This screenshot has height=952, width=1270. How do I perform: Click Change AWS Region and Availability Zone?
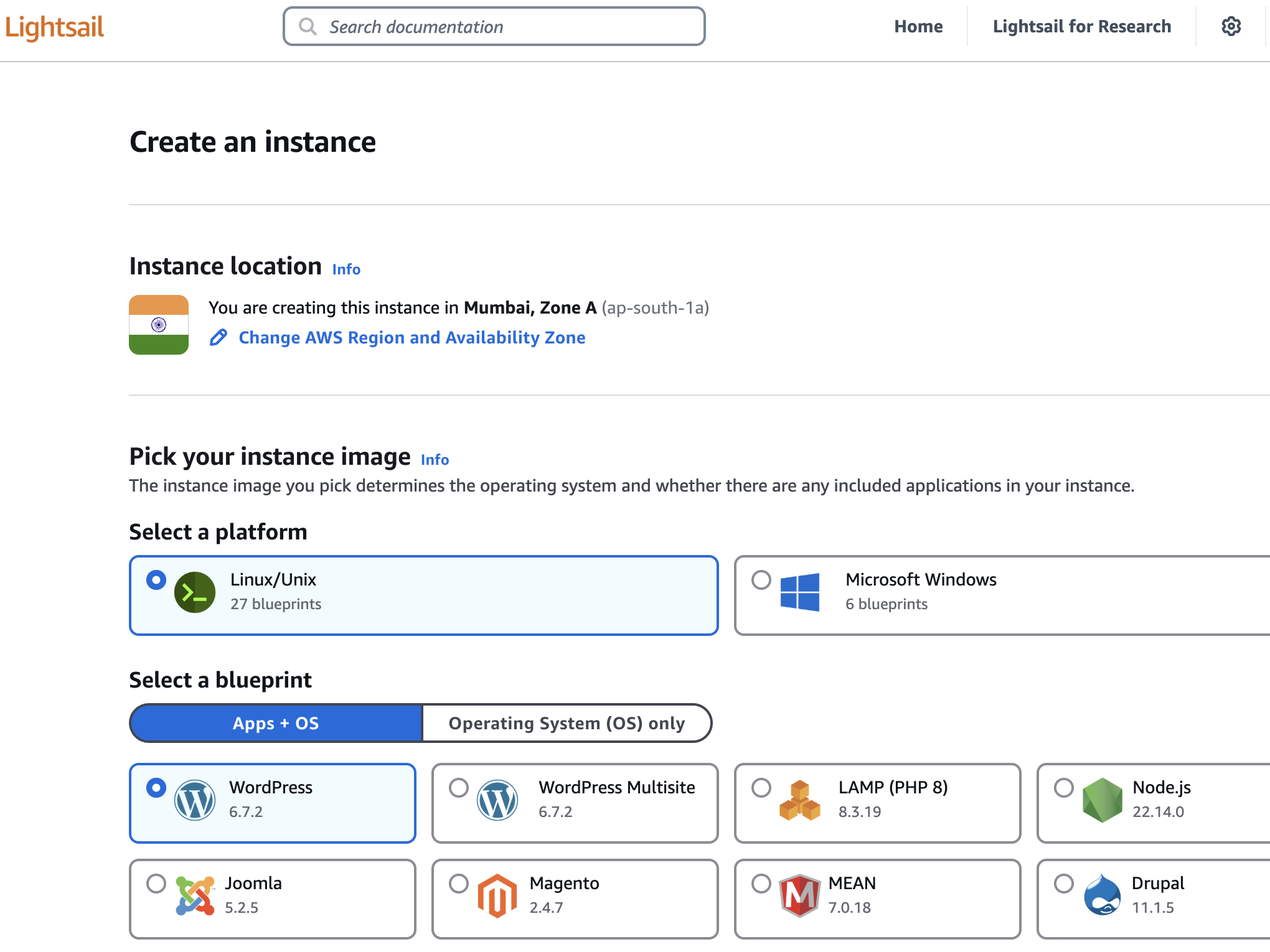(412, 337)
